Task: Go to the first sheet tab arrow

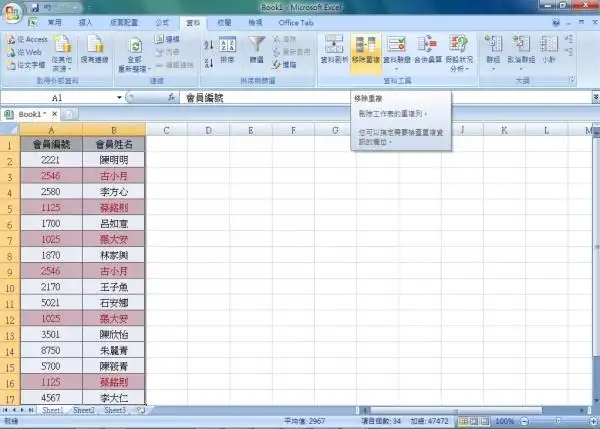Action: coord(5,410)
